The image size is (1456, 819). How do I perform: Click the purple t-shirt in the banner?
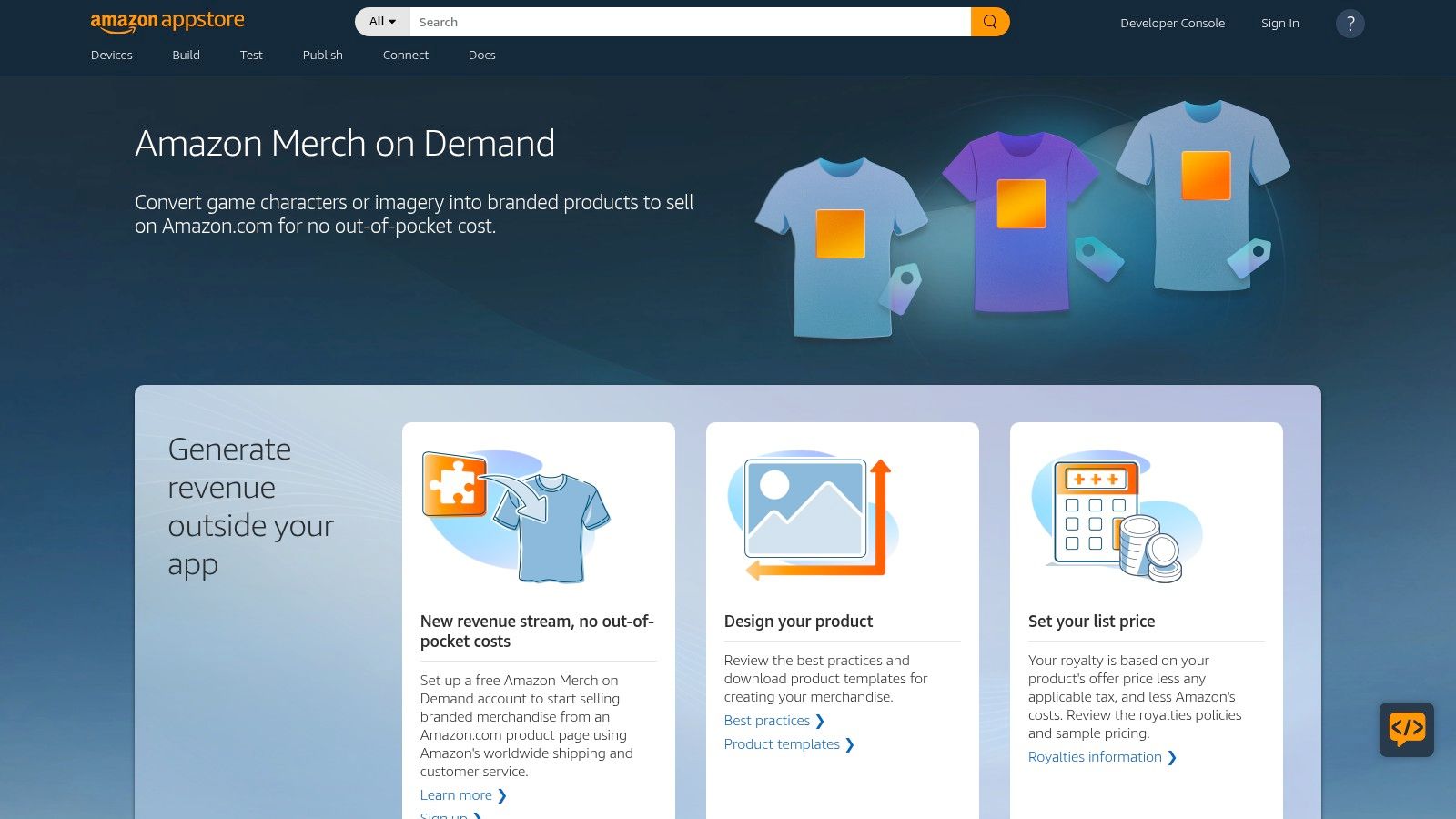pyautogui.click(x=1020, y=222)
